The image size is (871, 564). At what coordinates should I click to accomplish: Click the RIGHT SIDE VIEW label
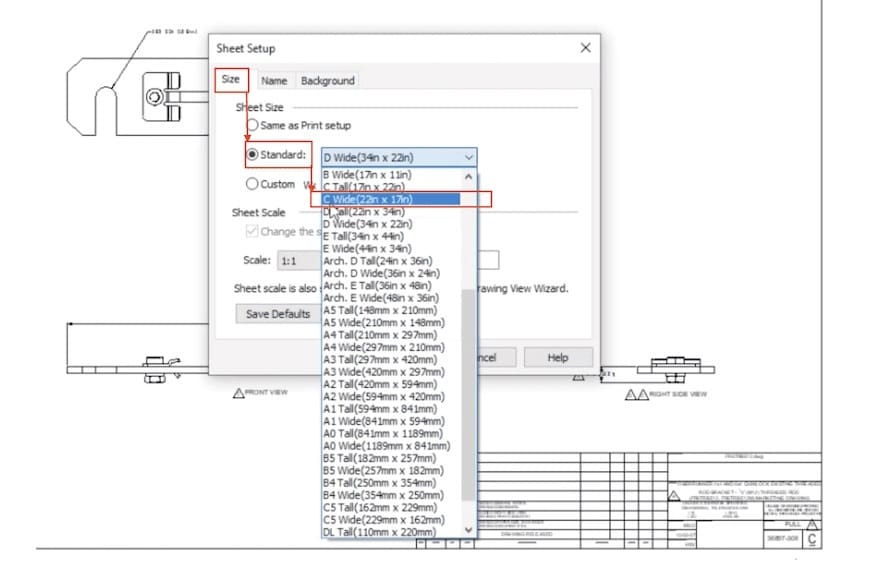[x=678, y=394]
